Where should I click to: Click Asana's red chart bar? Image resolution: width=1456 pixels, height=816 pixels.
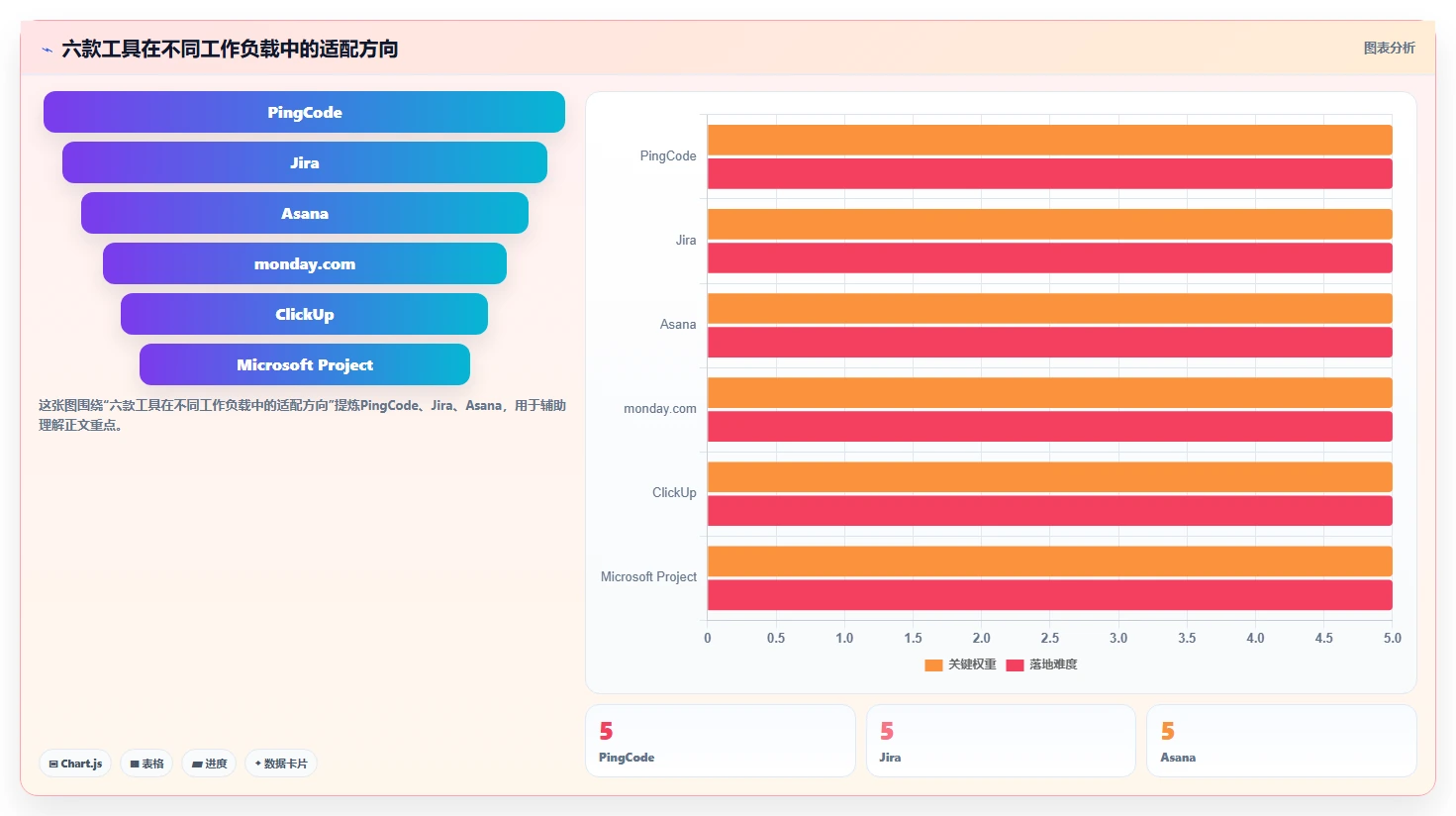(1049, 342)
